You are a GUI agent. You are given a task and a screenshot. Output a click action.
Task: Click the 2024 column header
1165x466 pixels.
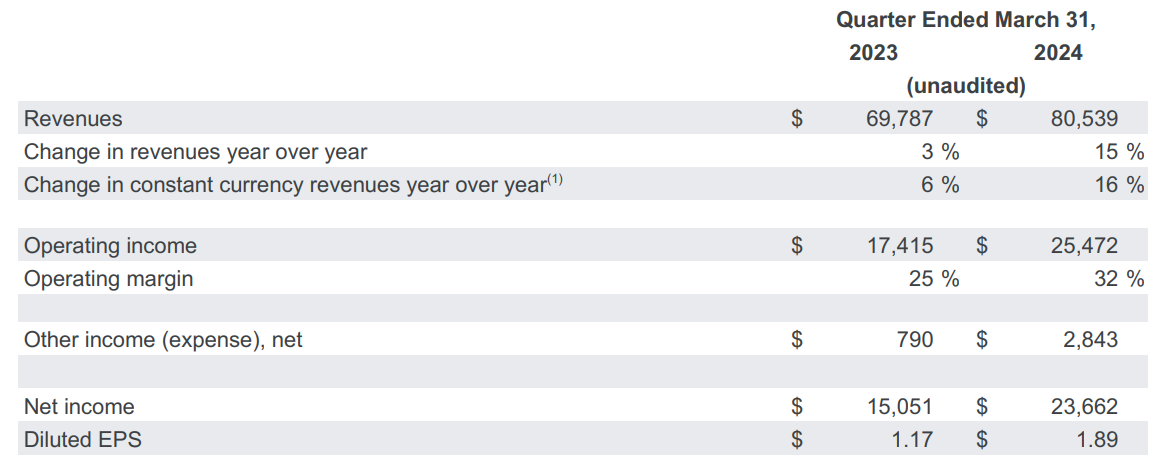click(1058, 53)
